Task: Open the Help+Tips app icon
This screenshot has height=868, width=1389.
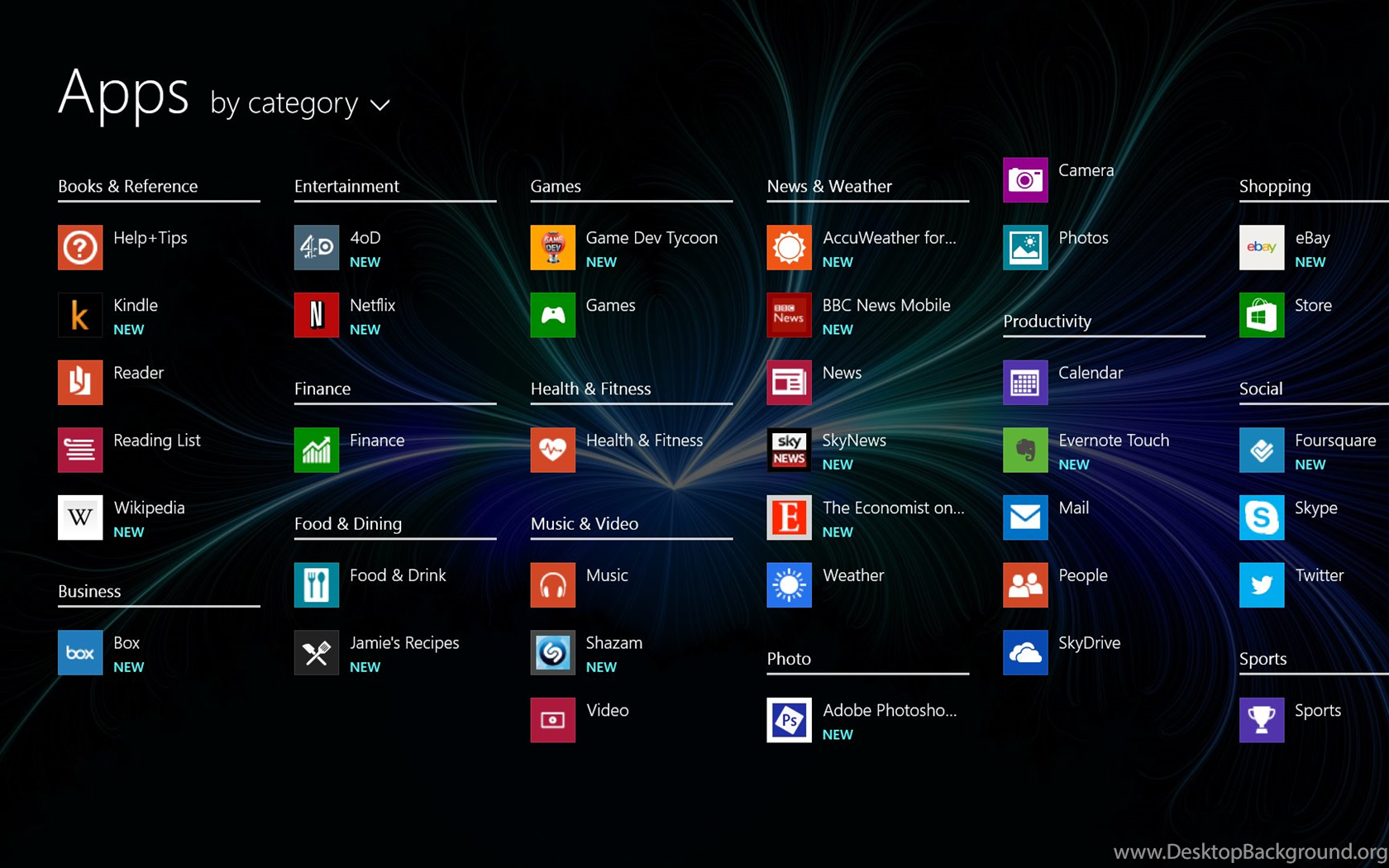Action: 80,247
